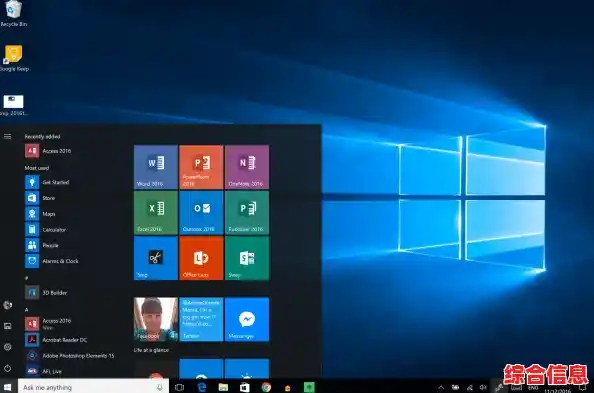The image size is (594, 393).
Task: Launch Calculator from the Start menu
Action: [x=45, y=230]
